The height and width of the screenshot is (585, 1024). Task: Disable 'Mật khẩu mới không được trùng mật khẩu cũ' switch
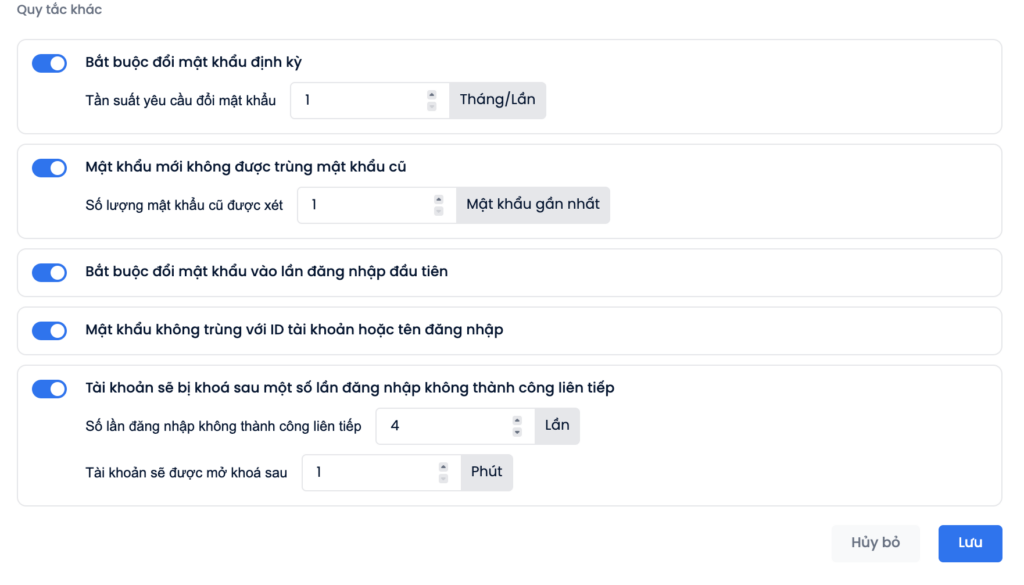(50, 168)
